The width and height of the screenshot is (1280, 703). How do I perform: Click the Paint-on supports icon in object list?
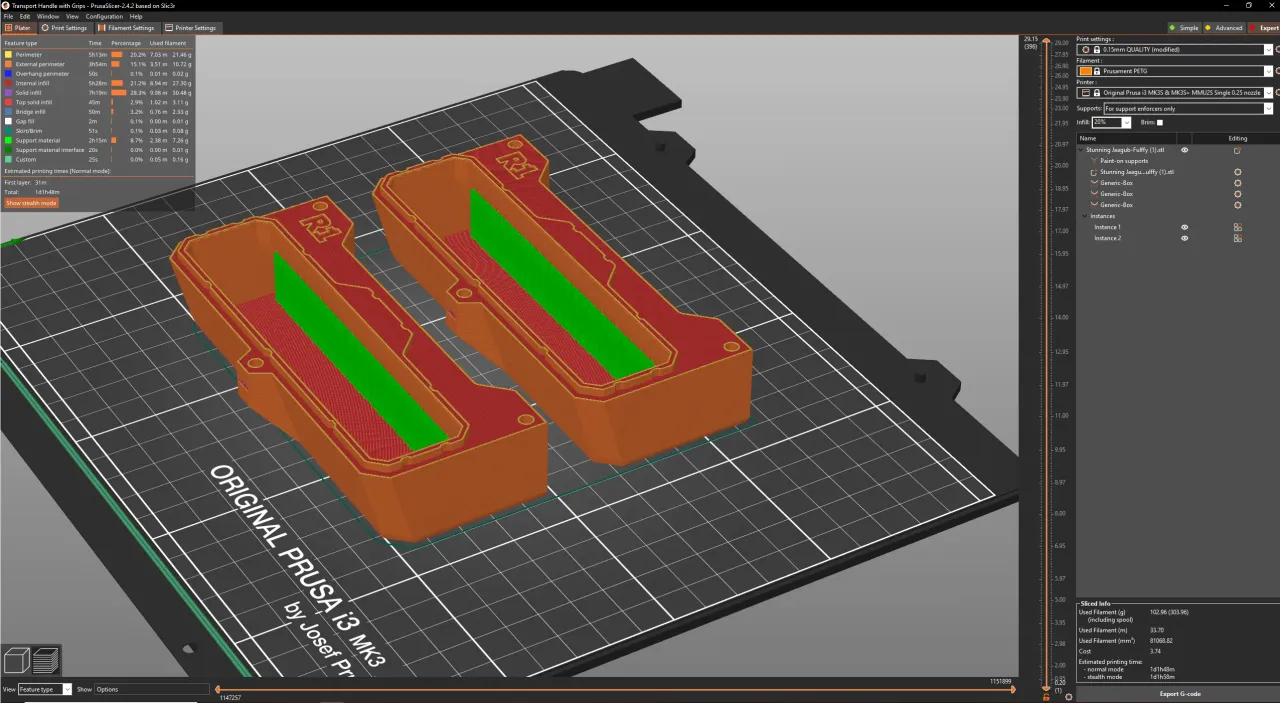coord(1093,161)
